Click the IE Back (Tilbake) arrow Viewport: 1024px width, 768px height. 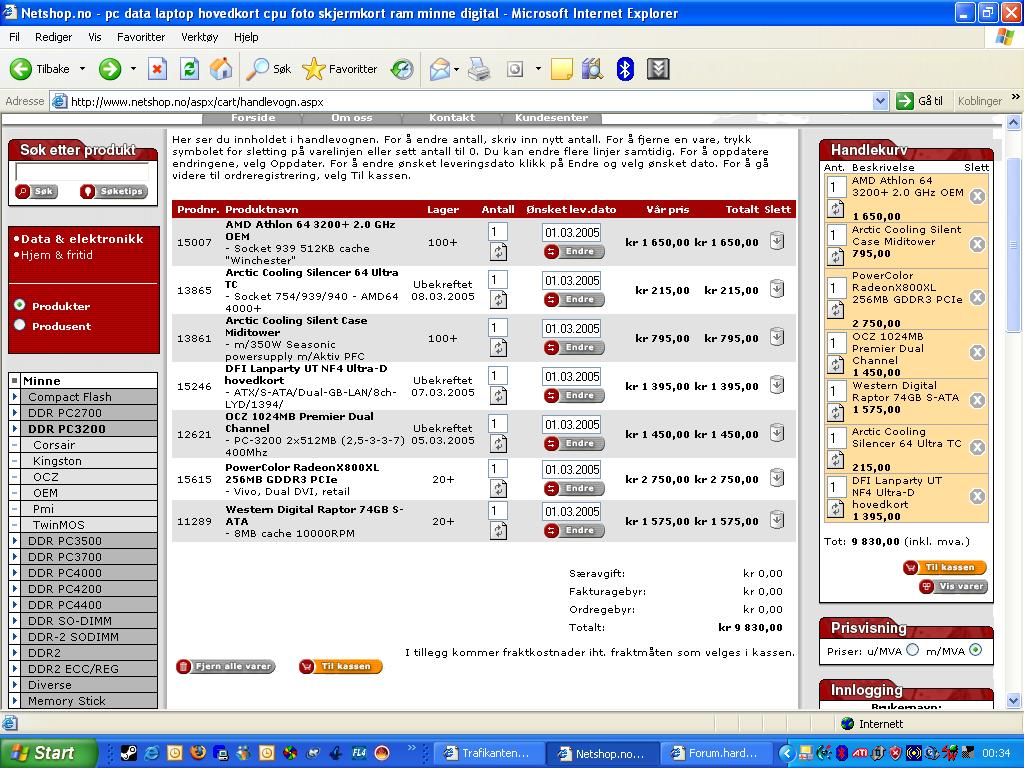21,69
